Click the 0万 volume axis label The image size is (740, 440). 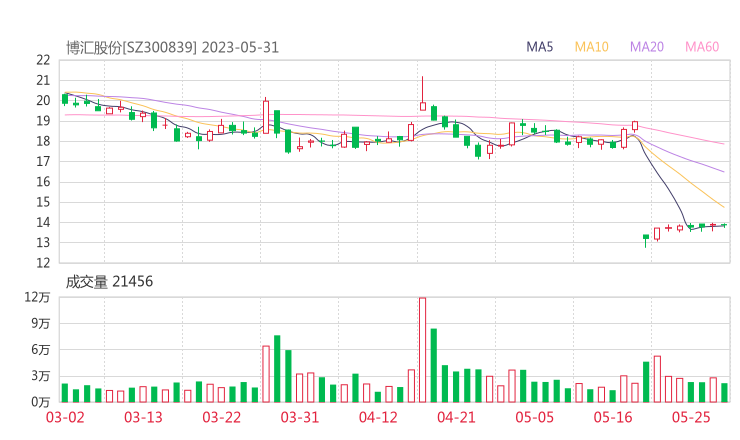41,402
